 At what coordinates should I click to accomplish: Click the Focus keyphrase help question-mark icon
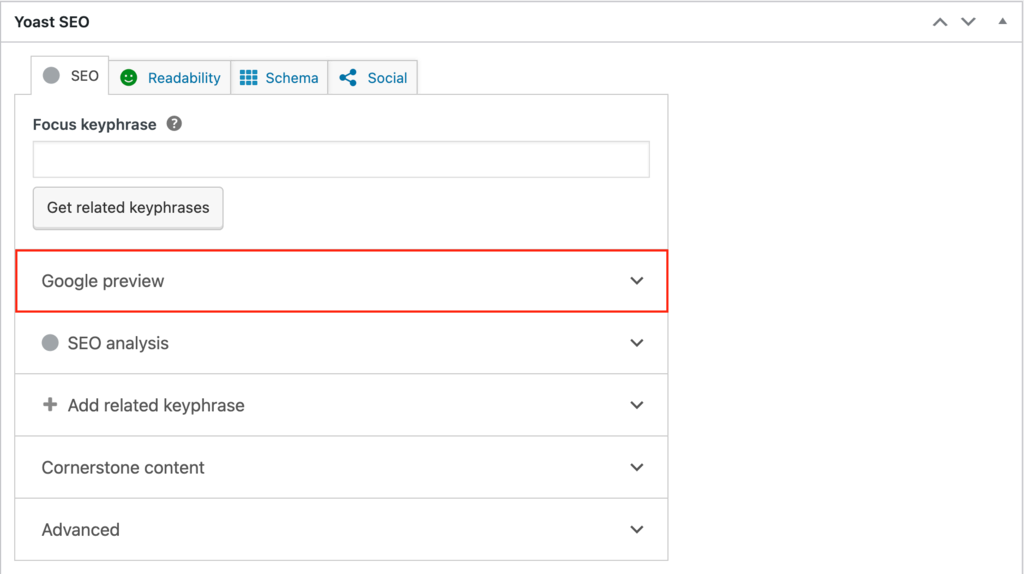[x=174, y=125]
